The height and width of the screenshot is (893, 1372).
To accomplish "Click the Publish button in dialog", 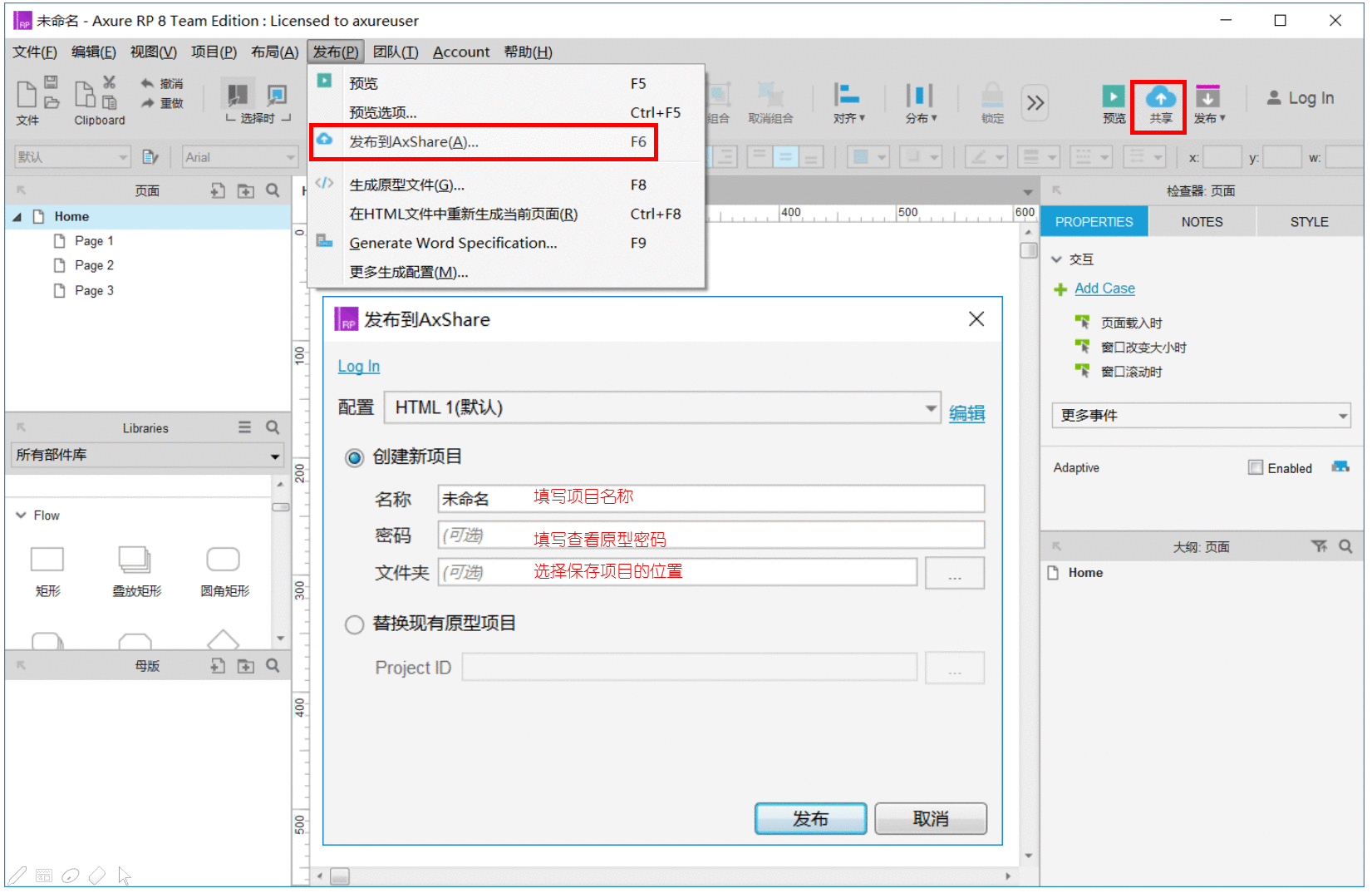I will tap(810, 819).
